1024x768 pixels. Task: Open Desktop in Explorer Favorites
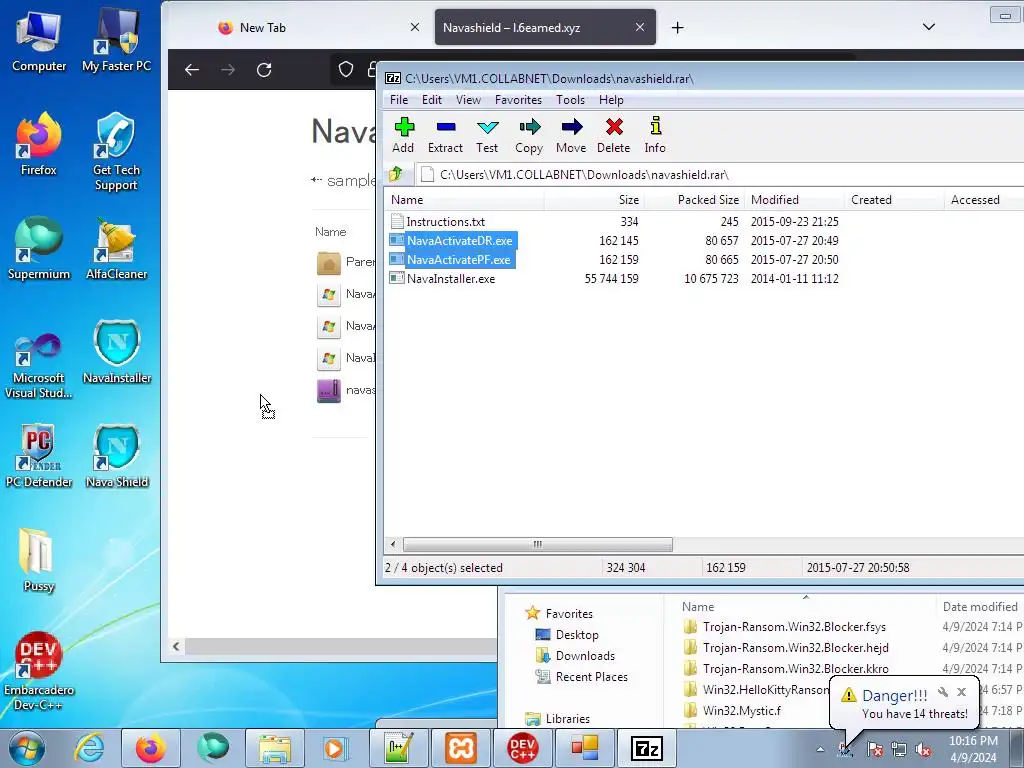point(577,635)
